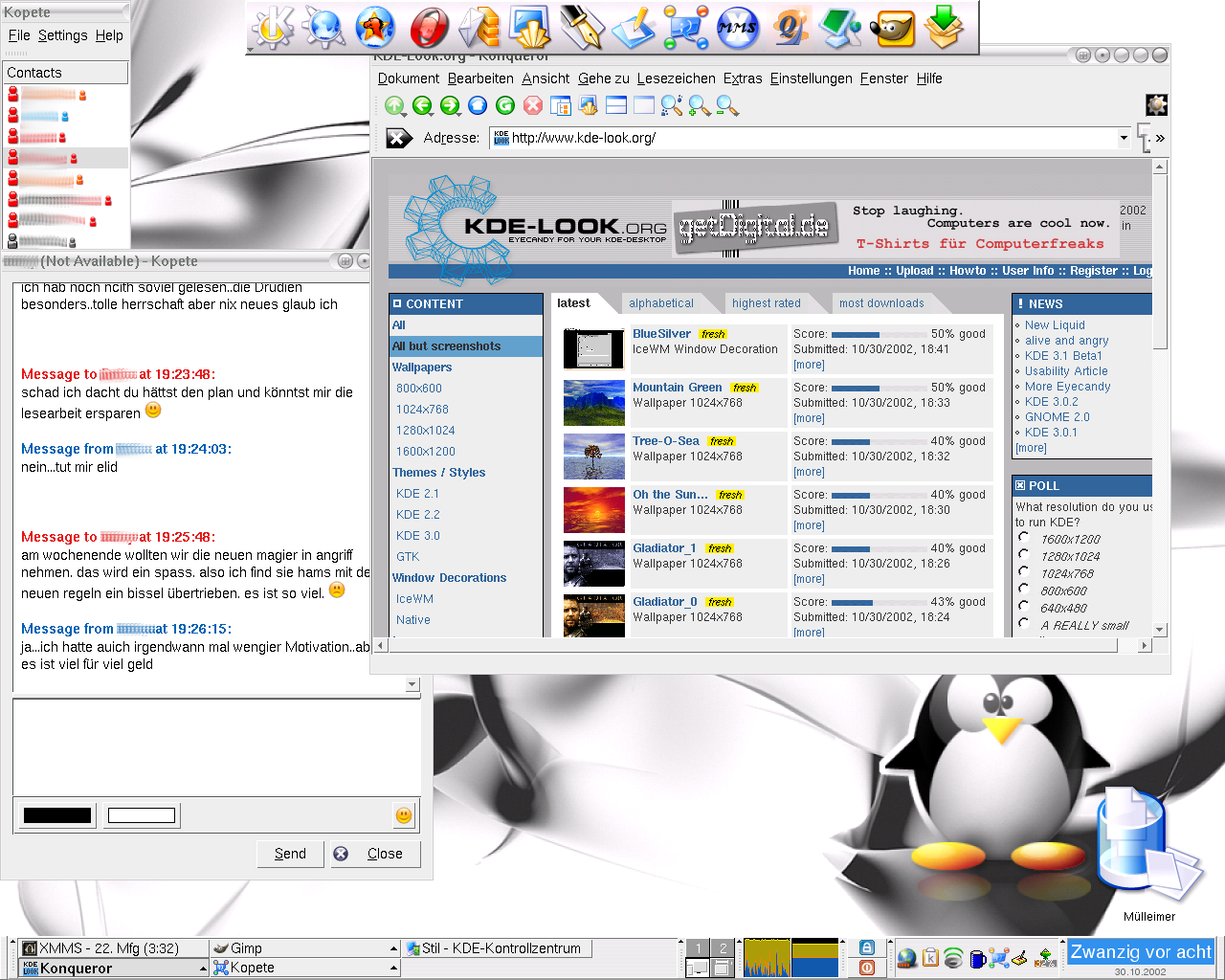Reload the page in Konqueror

[505, 105]
